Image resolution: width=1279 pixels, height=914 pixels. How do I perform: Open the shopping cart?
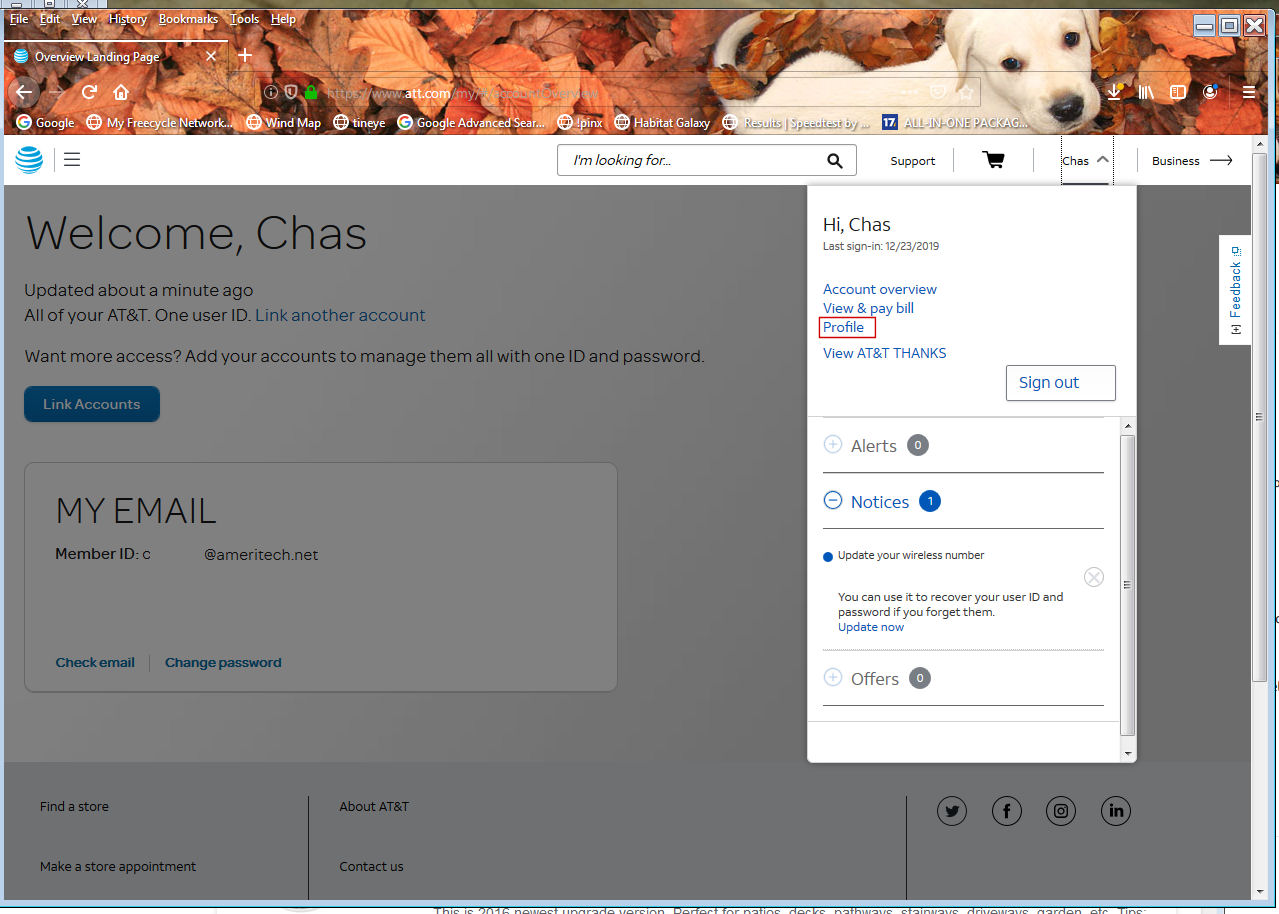coord(993,160)
